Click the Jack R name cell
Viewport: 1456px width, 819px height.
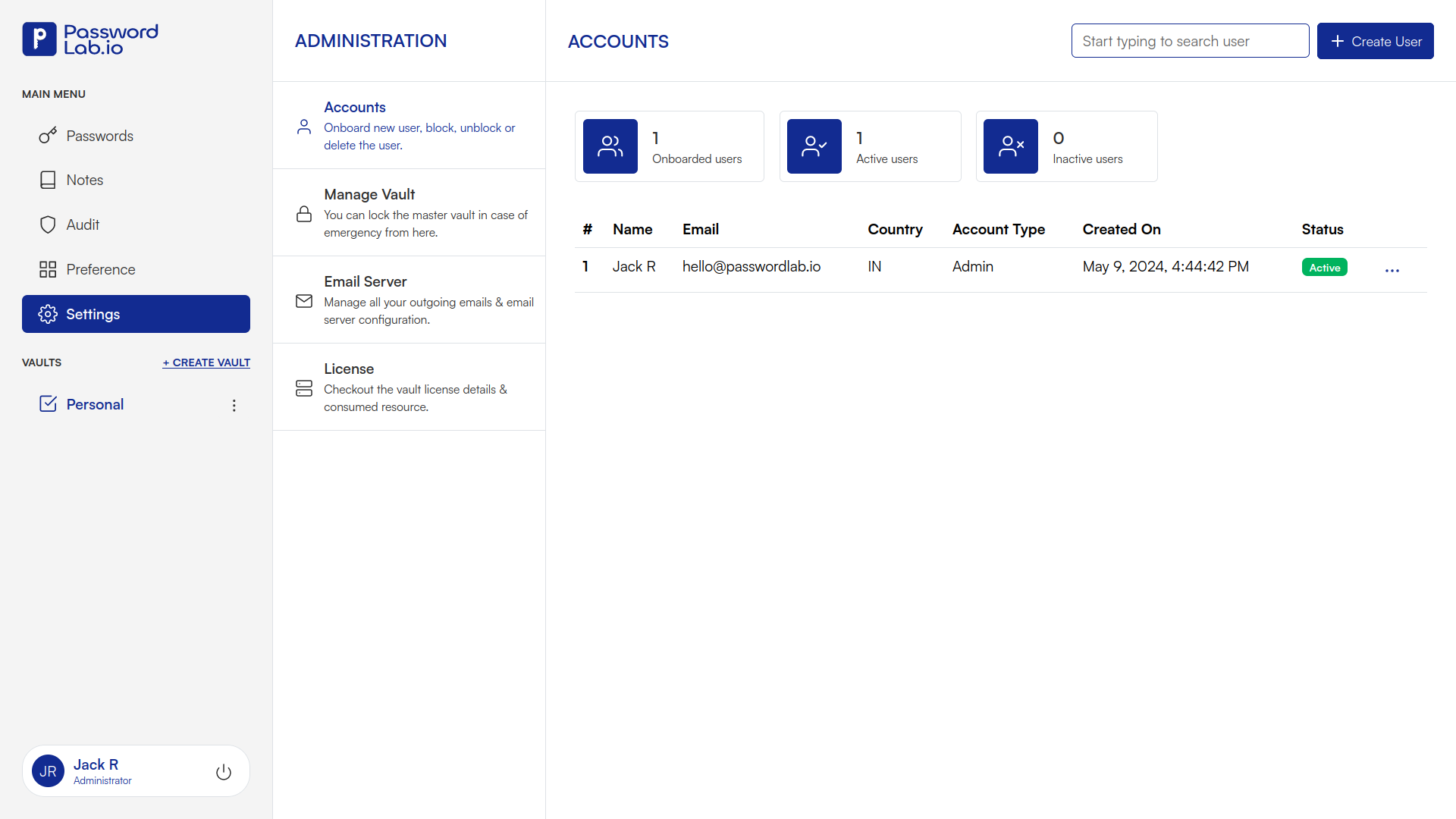tap(634, 266)
